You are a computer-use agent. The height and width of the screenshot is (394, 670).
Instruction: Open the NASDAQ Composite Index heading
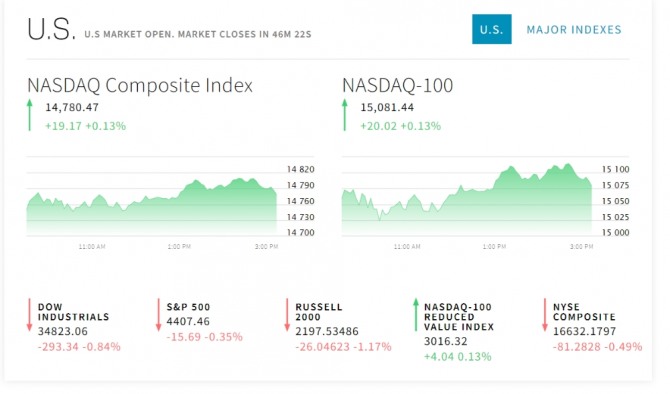click(140, 85)
